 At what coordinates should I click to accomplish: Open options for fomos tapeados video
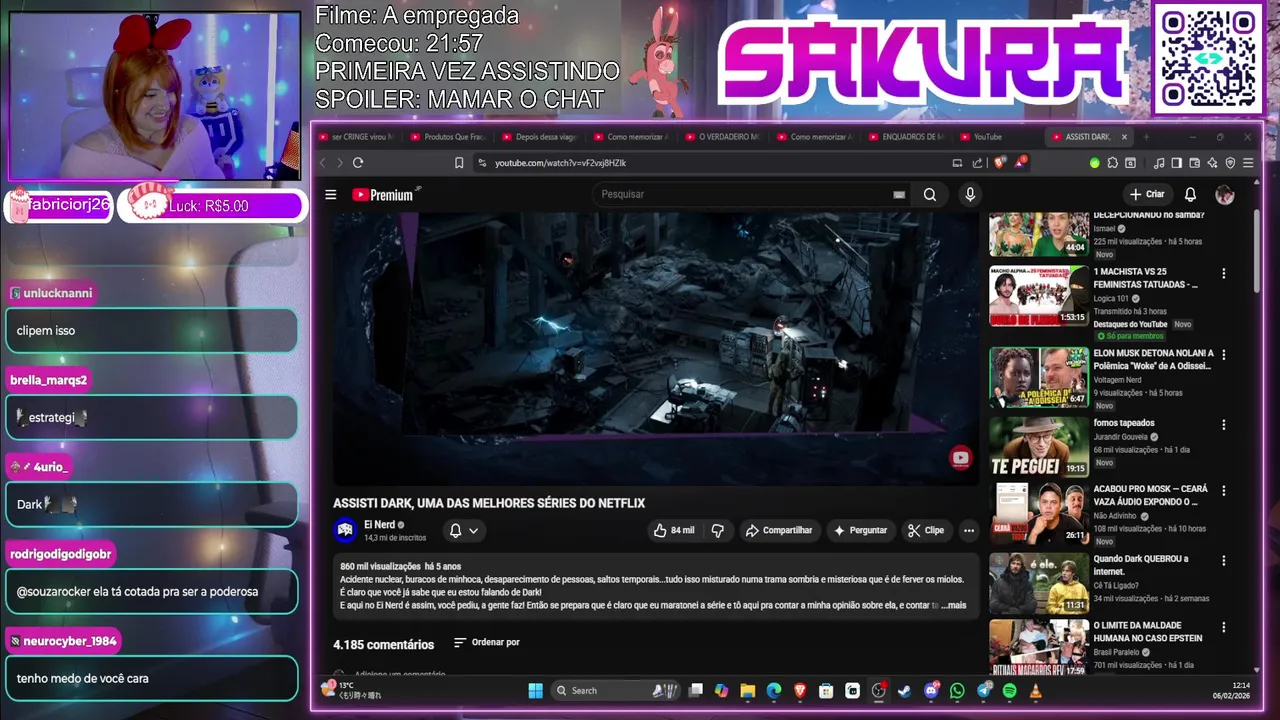point(1223,425)
